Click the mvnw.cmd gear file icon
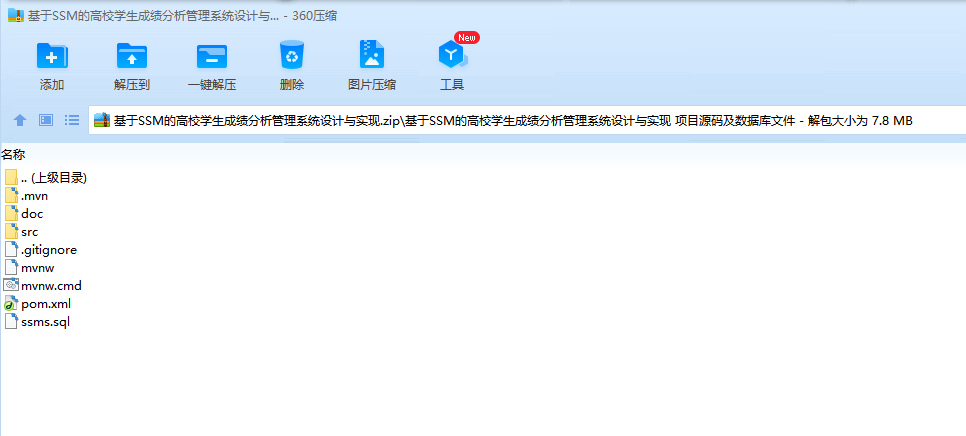Viewport: 966px width, 436px height. click(11, 285)
